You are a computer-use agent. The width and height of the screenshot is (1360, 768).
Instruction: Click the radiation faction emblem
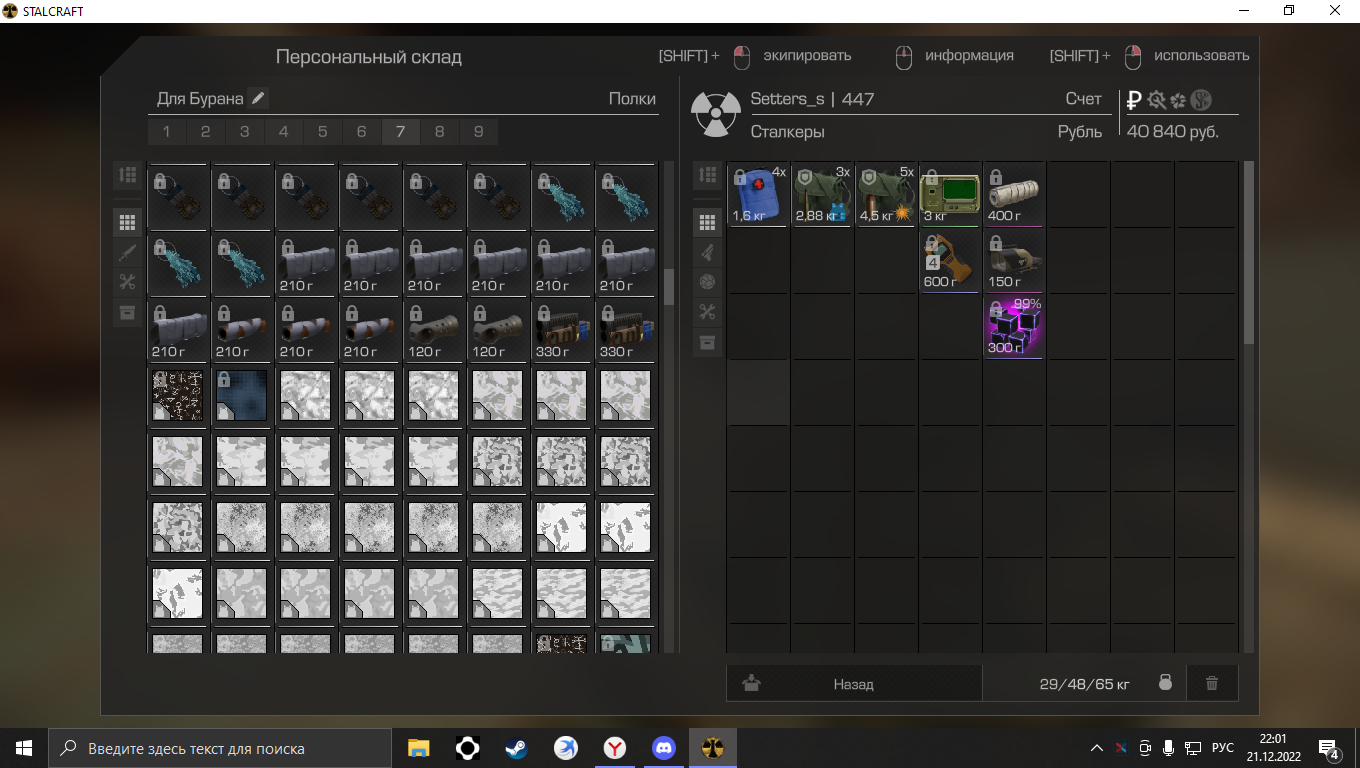pos(715,115)
